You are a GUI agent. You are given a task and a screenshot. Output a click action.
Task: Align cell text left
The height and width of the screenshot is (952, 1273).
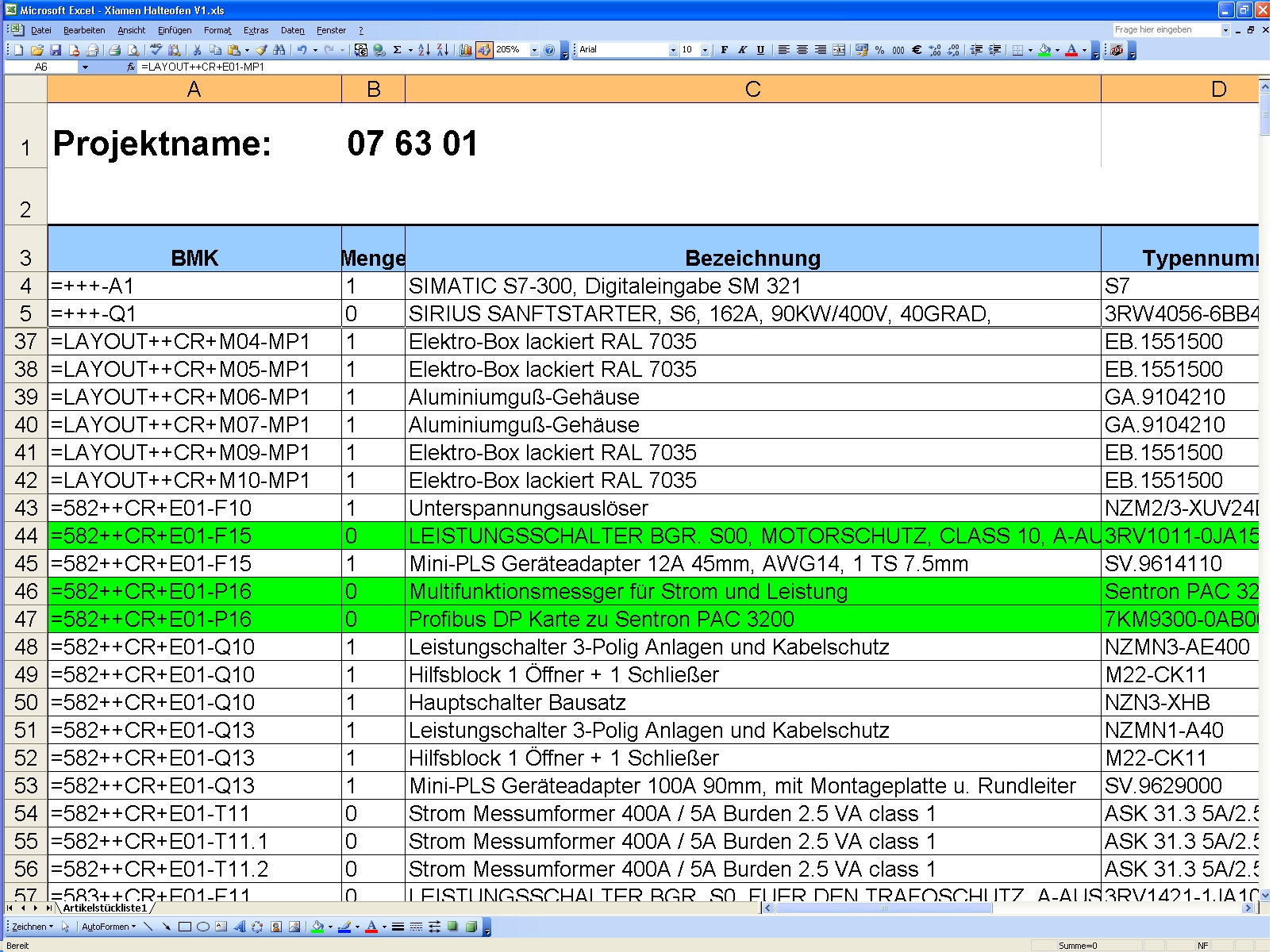point(783,50)
